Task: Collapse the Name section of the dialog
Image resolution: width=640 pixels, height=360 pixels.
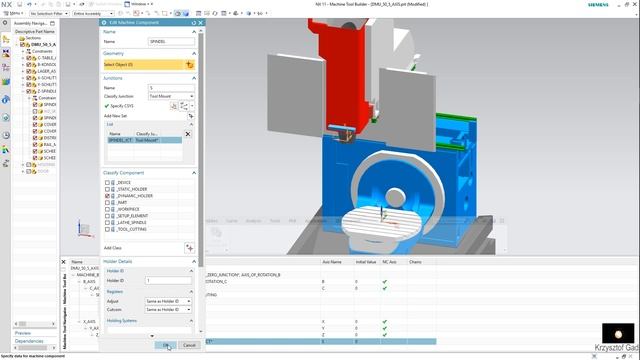Action: [x=194, y=32]
